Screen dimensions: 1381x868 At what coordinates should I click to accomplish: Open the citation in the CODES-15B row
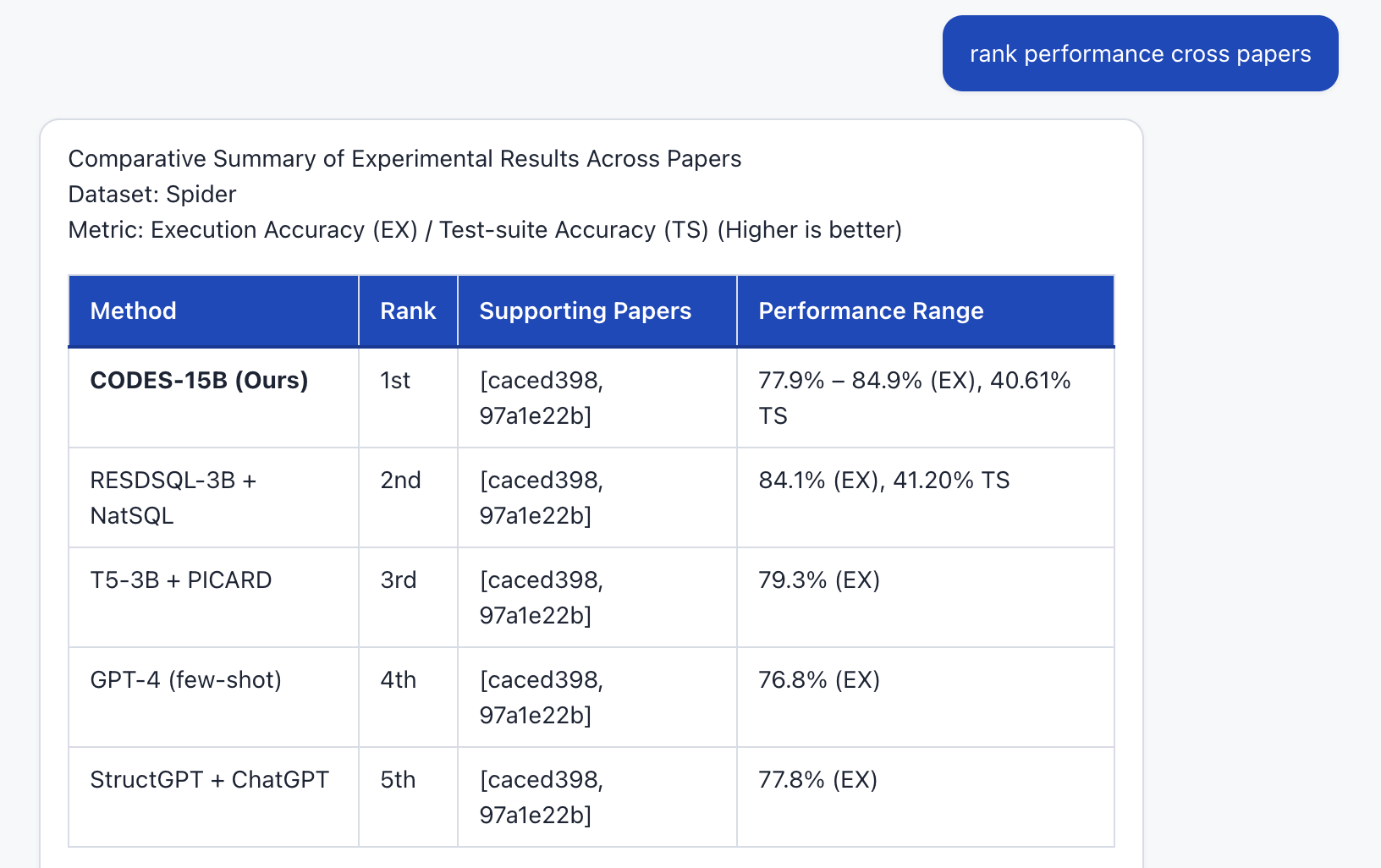tap(542, 398)
